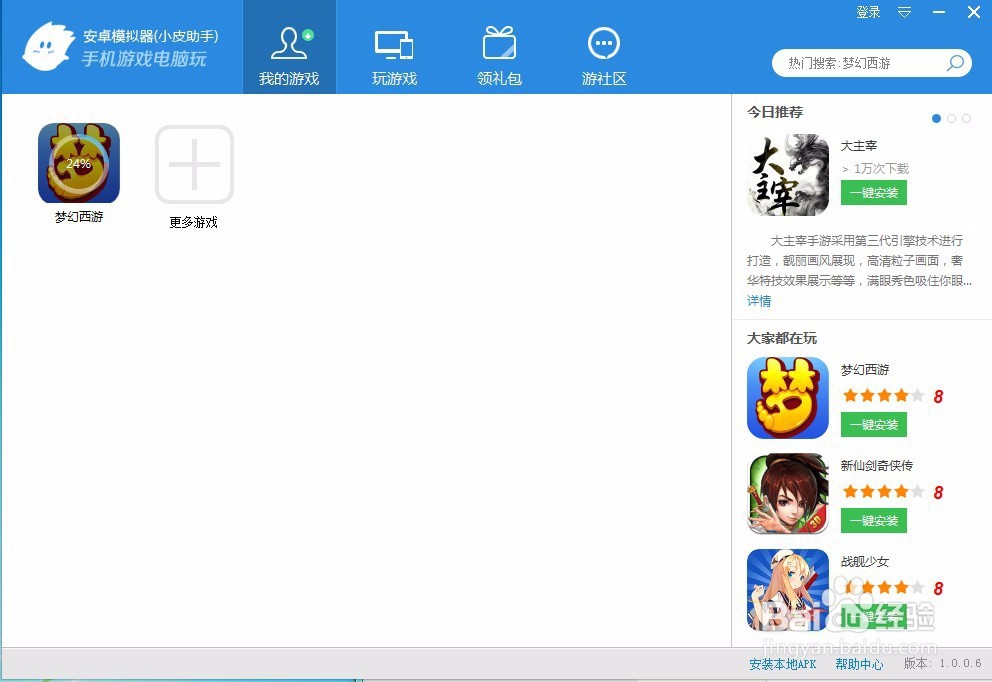Viewport: 992px width, 682px height.
Task: Select the first carousel dot in 今日推荐
Action: tap(936, 118)
